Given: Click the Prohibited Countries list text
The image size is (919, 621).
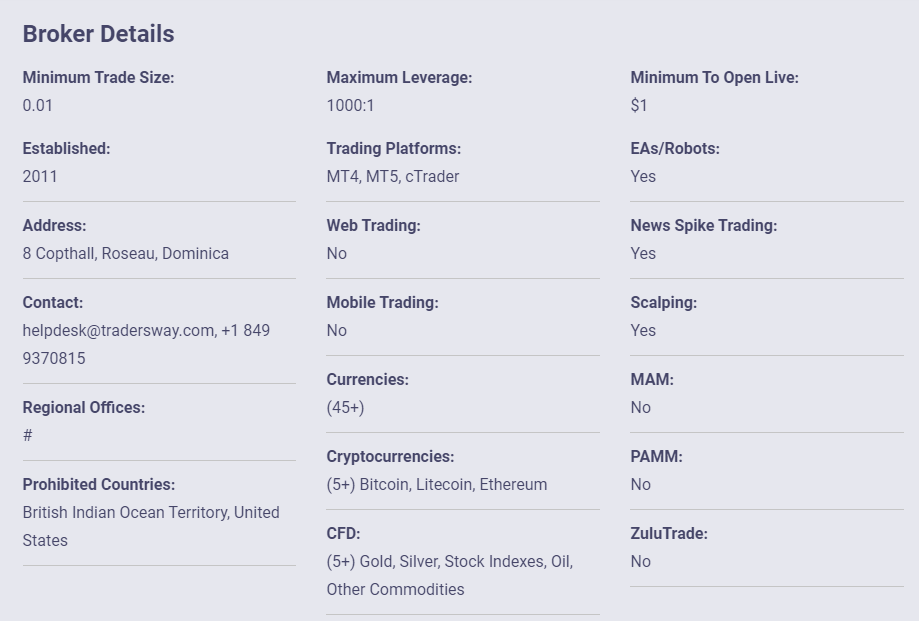Looking at the screenshot, I should [151, 526].
